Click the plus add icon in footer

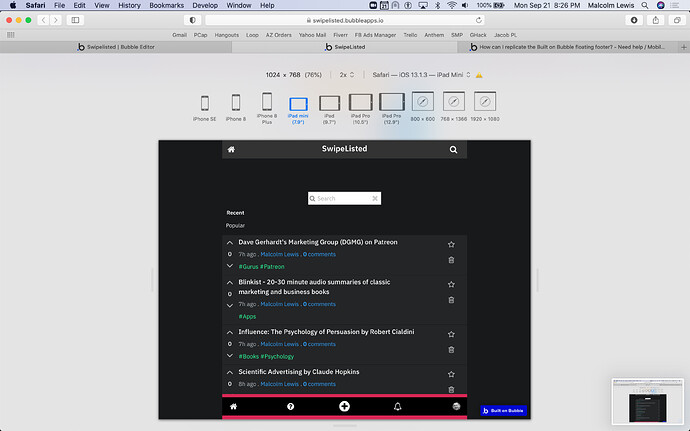click(x=345, y=406)
